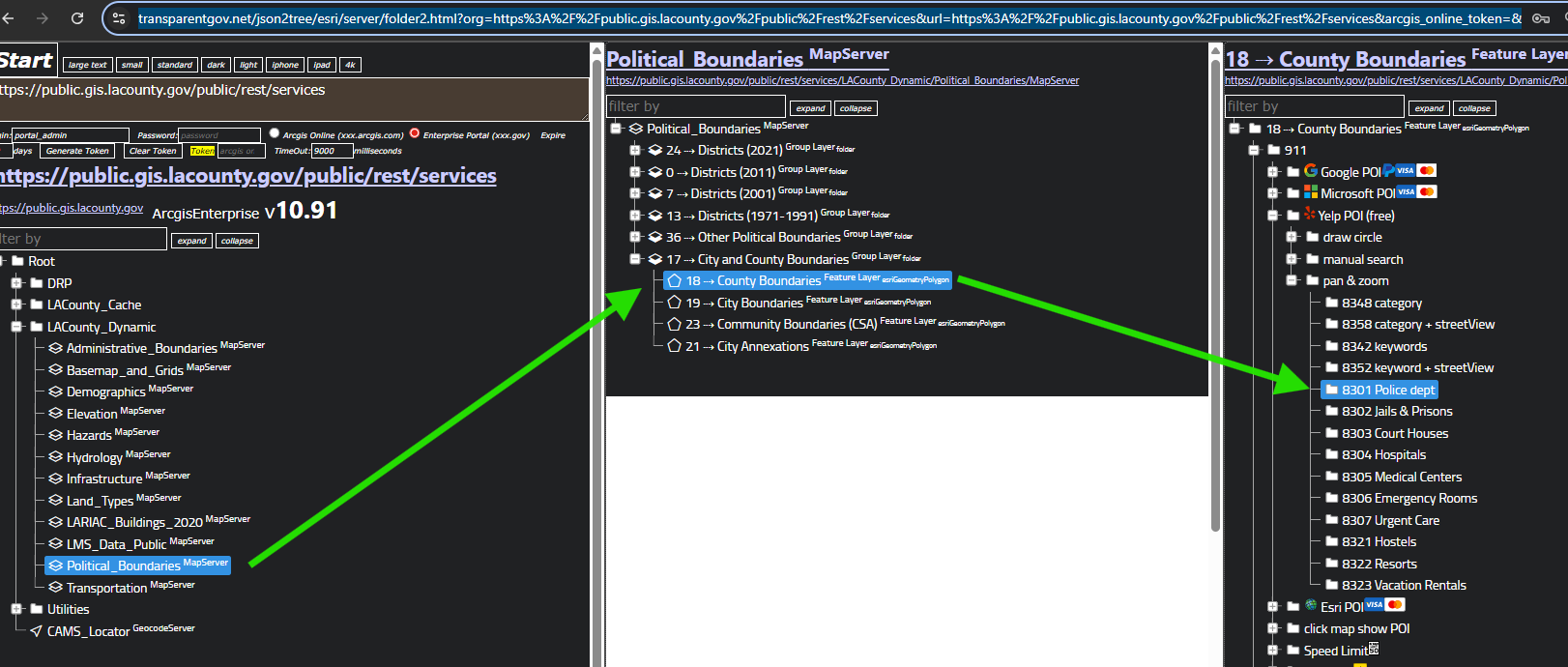Viewport: 1568px width, 667px height.
Task: Click the polygon icon of City Boundaries layer
Action: click(675, 303)
